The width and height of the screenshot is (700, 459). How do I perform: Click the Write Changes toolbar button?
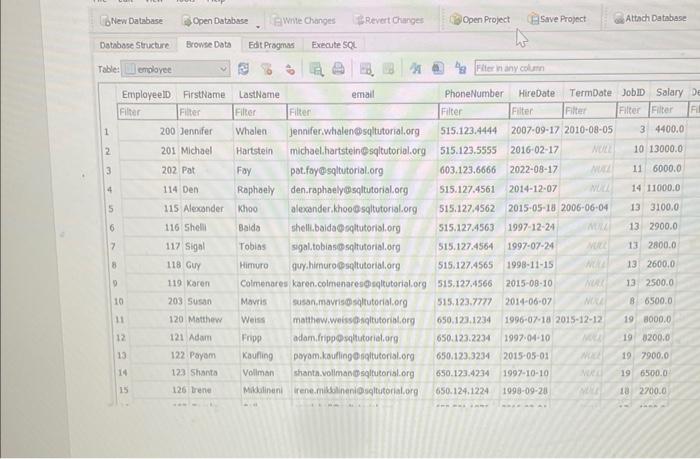tap(304, 21)
